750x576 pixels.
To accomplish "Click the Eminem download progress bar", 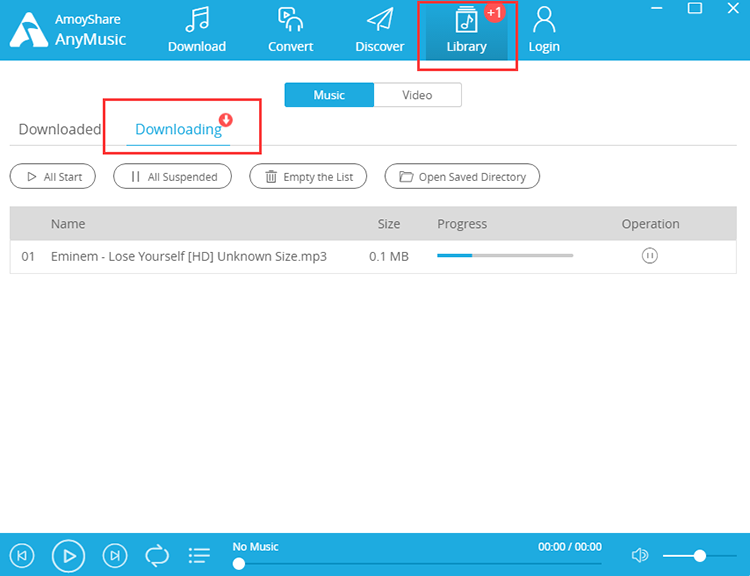I will coord(505,255).
